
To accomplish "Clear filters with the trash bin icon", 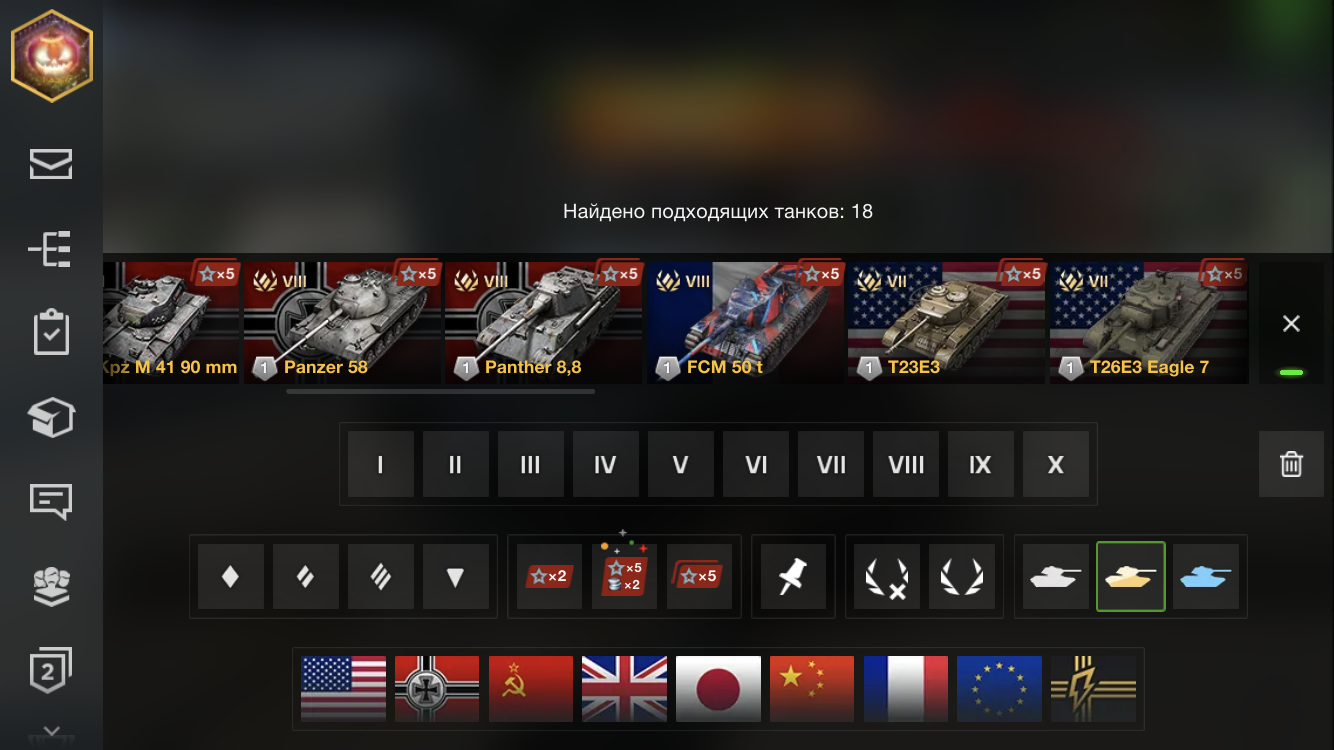I will click(x=1291, y=464).
